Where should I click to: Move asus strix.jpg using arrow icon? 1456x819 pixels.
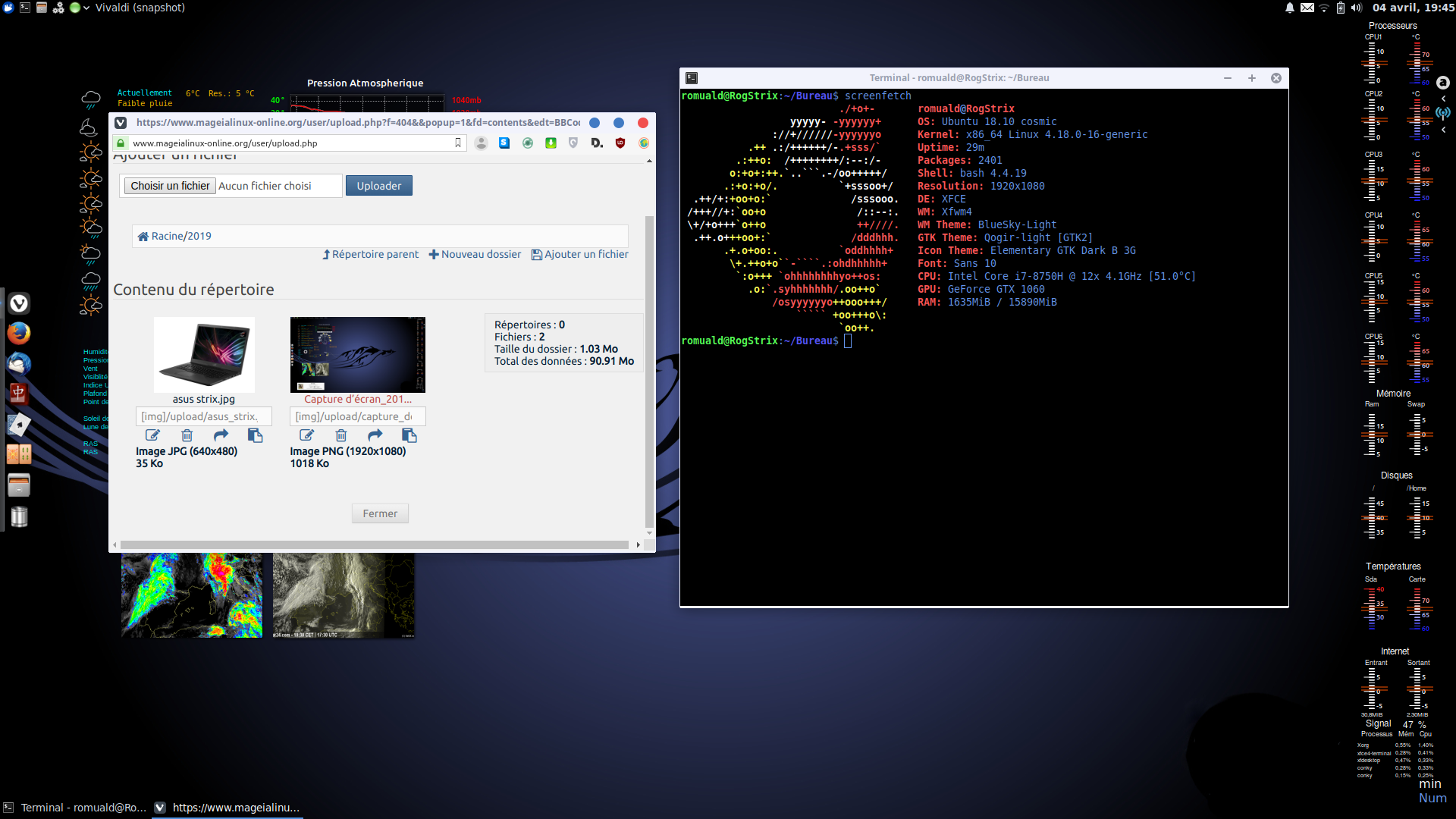[221, 435]
